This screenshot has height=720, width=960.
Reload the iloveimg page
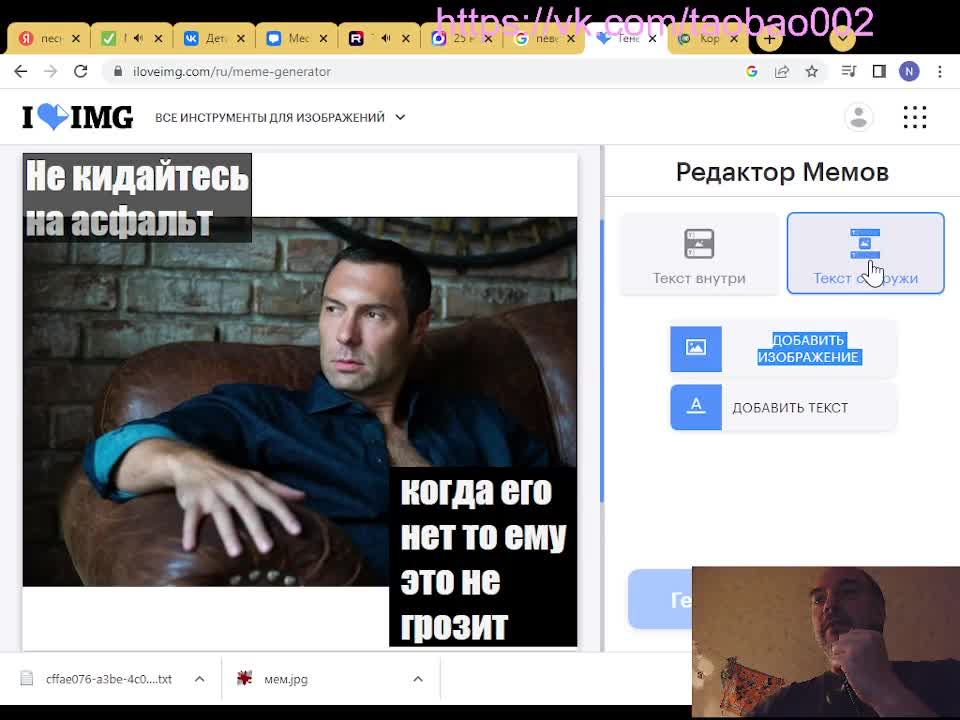coord(81,72)
